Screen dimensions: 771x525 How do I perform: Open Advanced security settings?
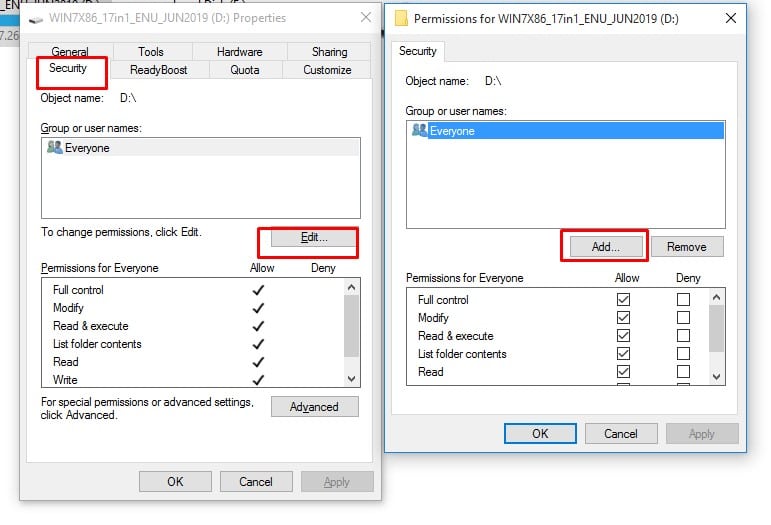click(x=314, y=407)
